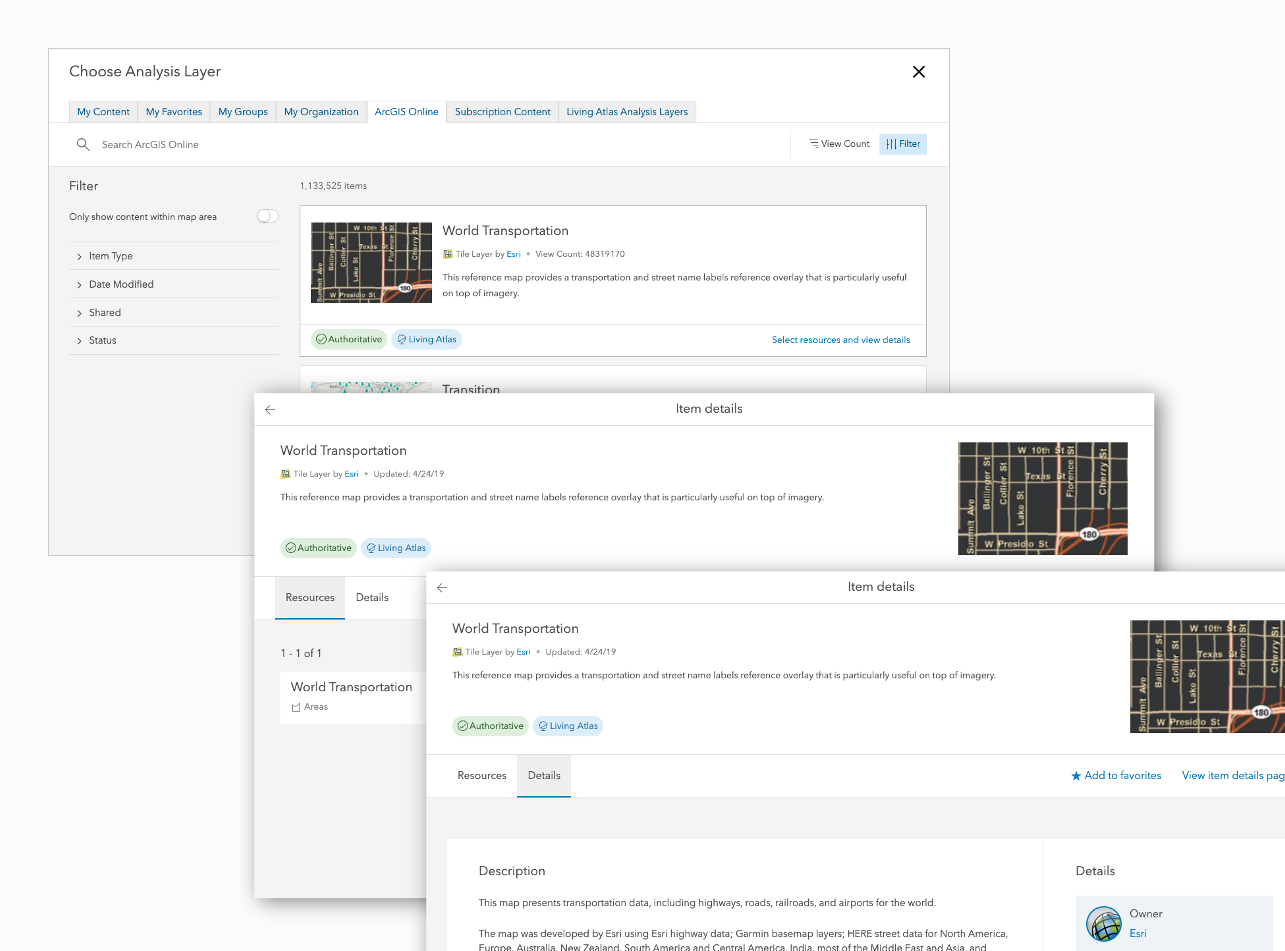Click the Authoritative badge on the search result card

(349, 340)
